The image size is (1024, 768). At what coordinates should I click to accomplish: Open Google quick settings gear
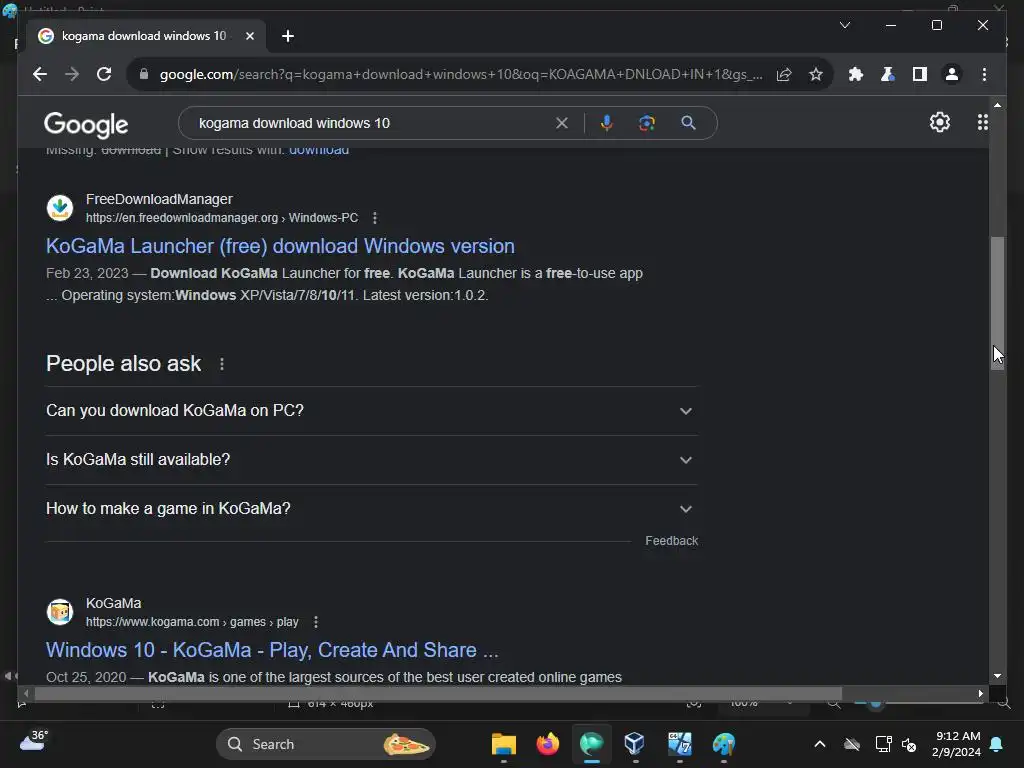point(940,122)
